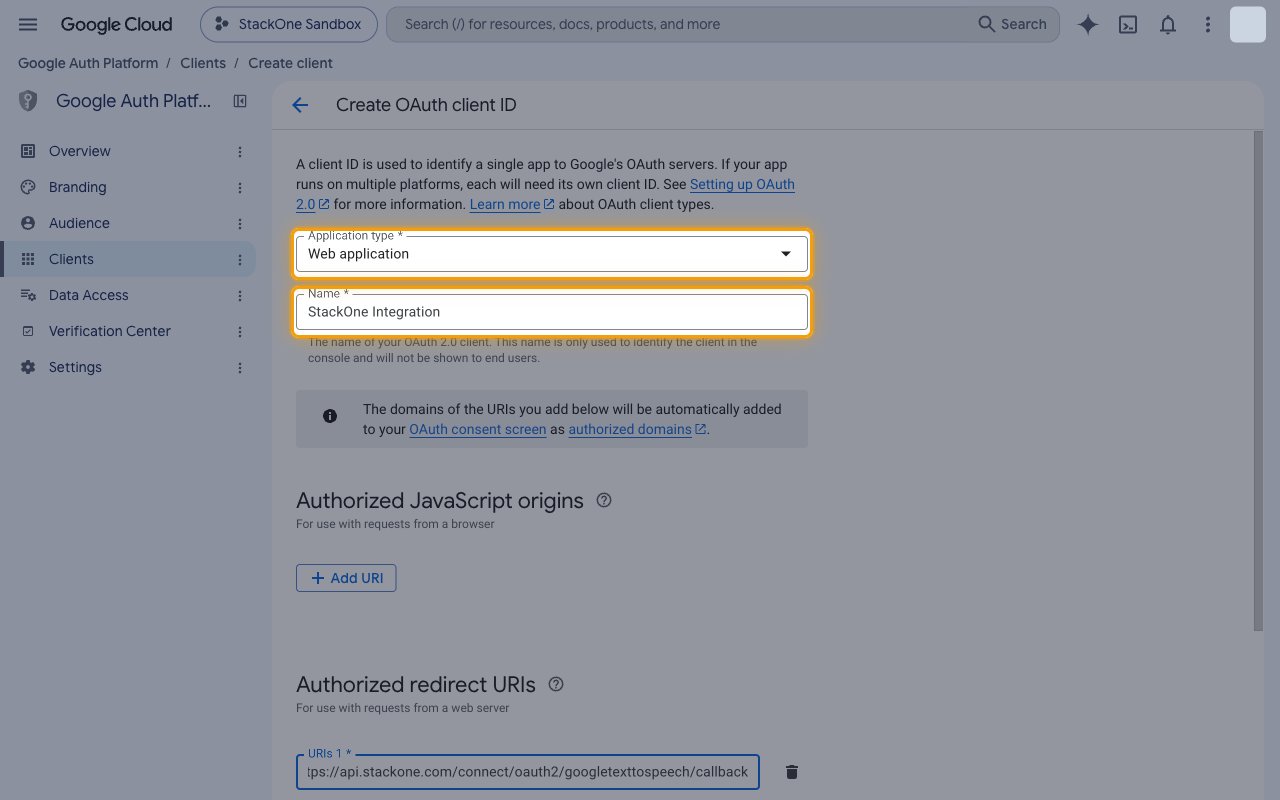Expand the Application type dropdown
The image size is (1280, 800).
(x=552, y=254)
